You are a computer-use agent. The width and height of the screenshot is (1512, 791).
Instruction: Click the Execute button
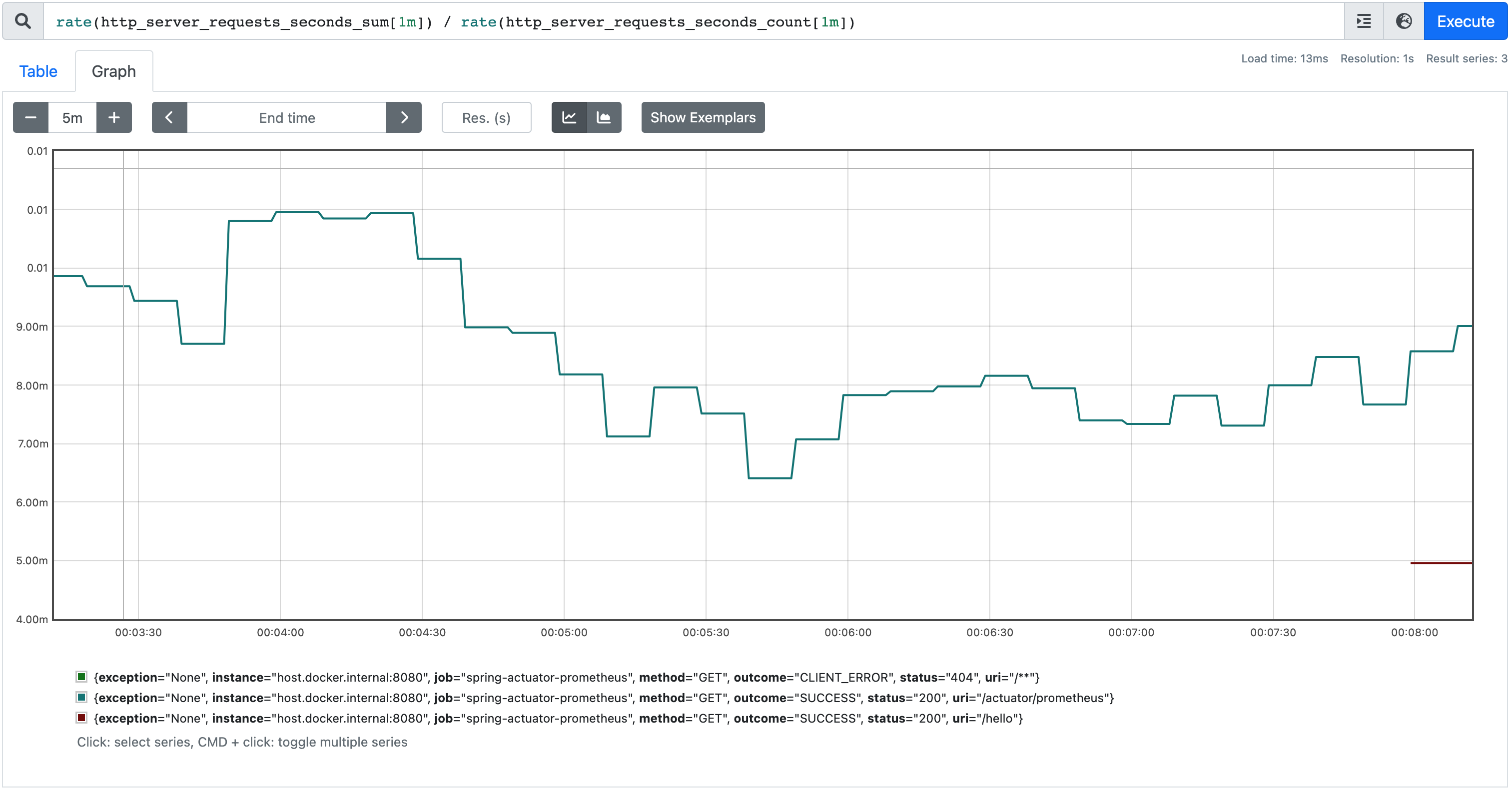tap(1465, 21)
